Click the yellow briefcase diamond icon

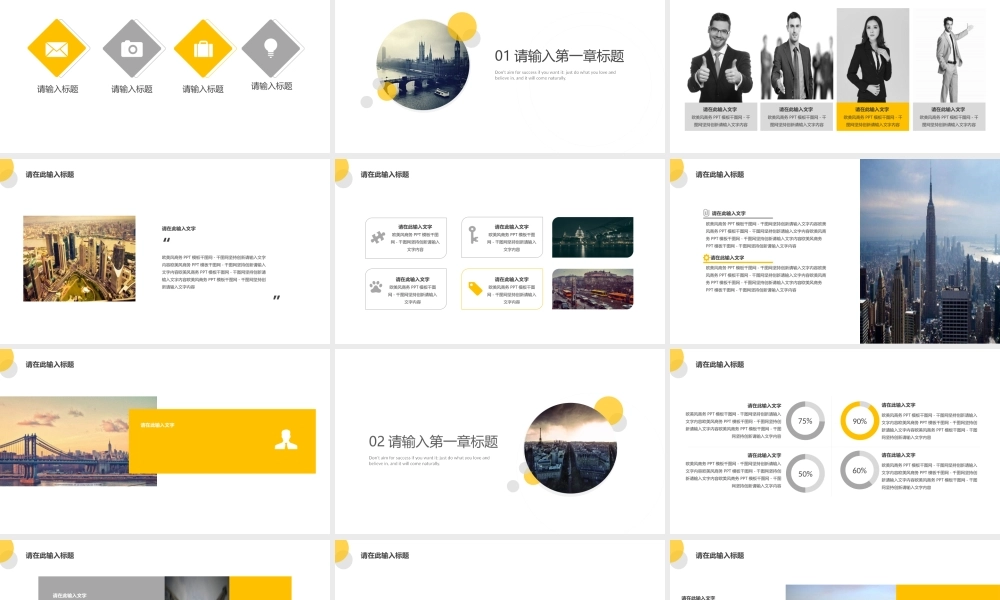tap(203, 48)
